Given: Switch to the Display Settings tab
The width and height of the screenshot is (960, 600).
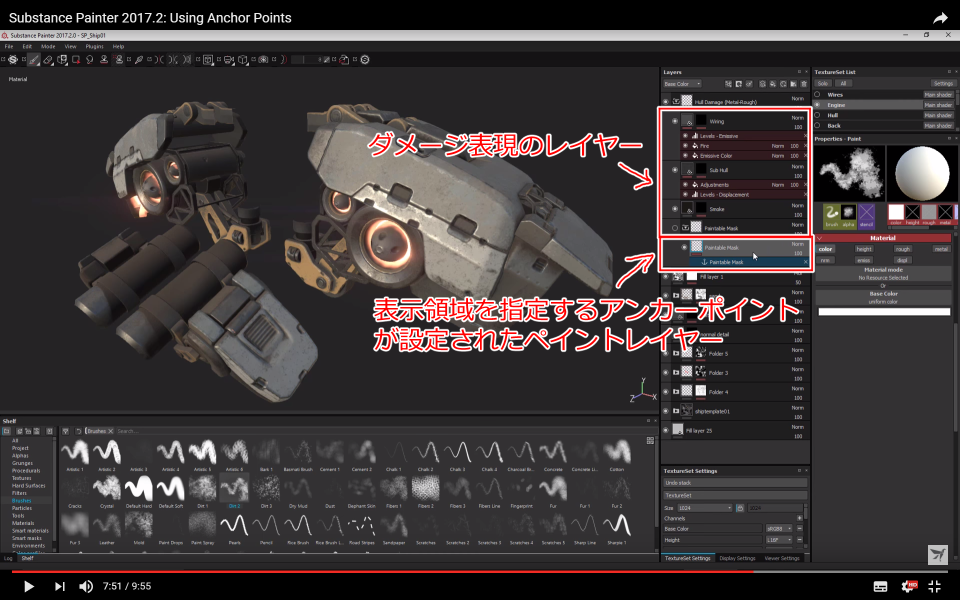Looking at the screenshot, I should 737,558.
